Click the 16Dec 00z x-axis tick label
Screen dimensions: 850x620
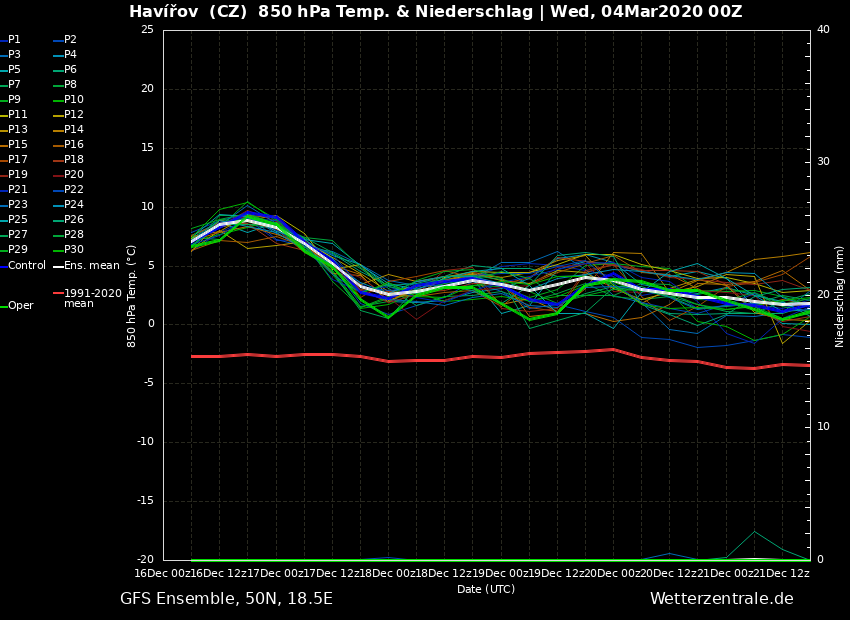click(x=163, y=573)
